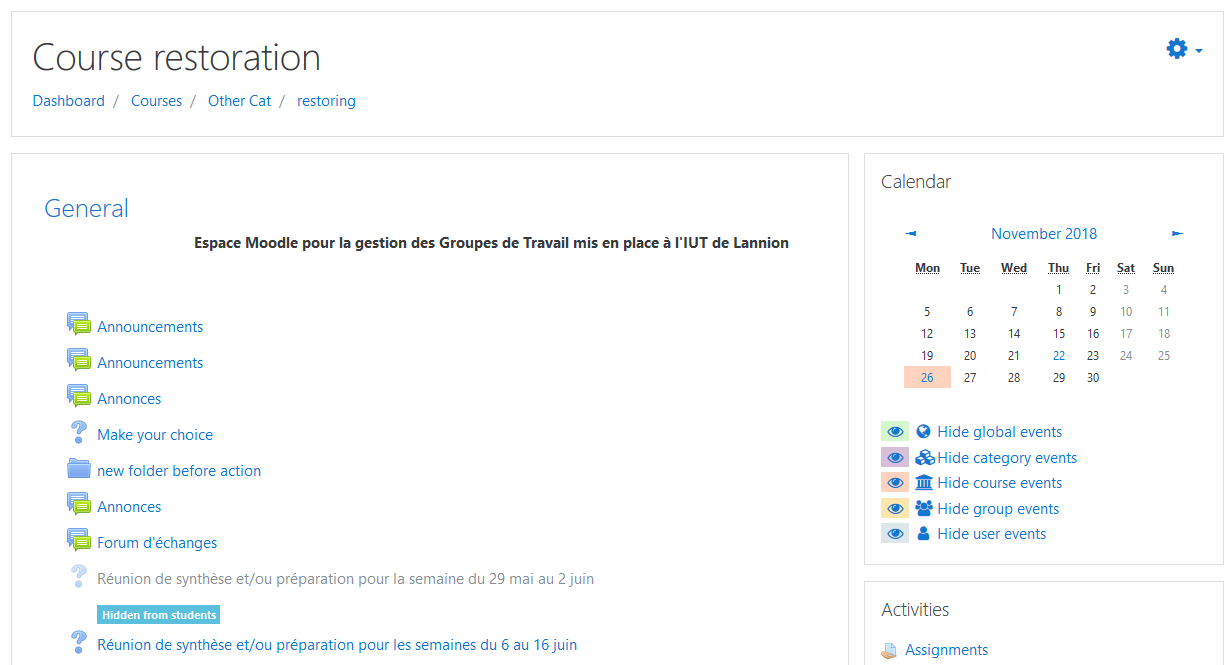This screenshot has height=665, width=1230.
Task: Click the Calendar block heading
Action: [x=916, y=182]
